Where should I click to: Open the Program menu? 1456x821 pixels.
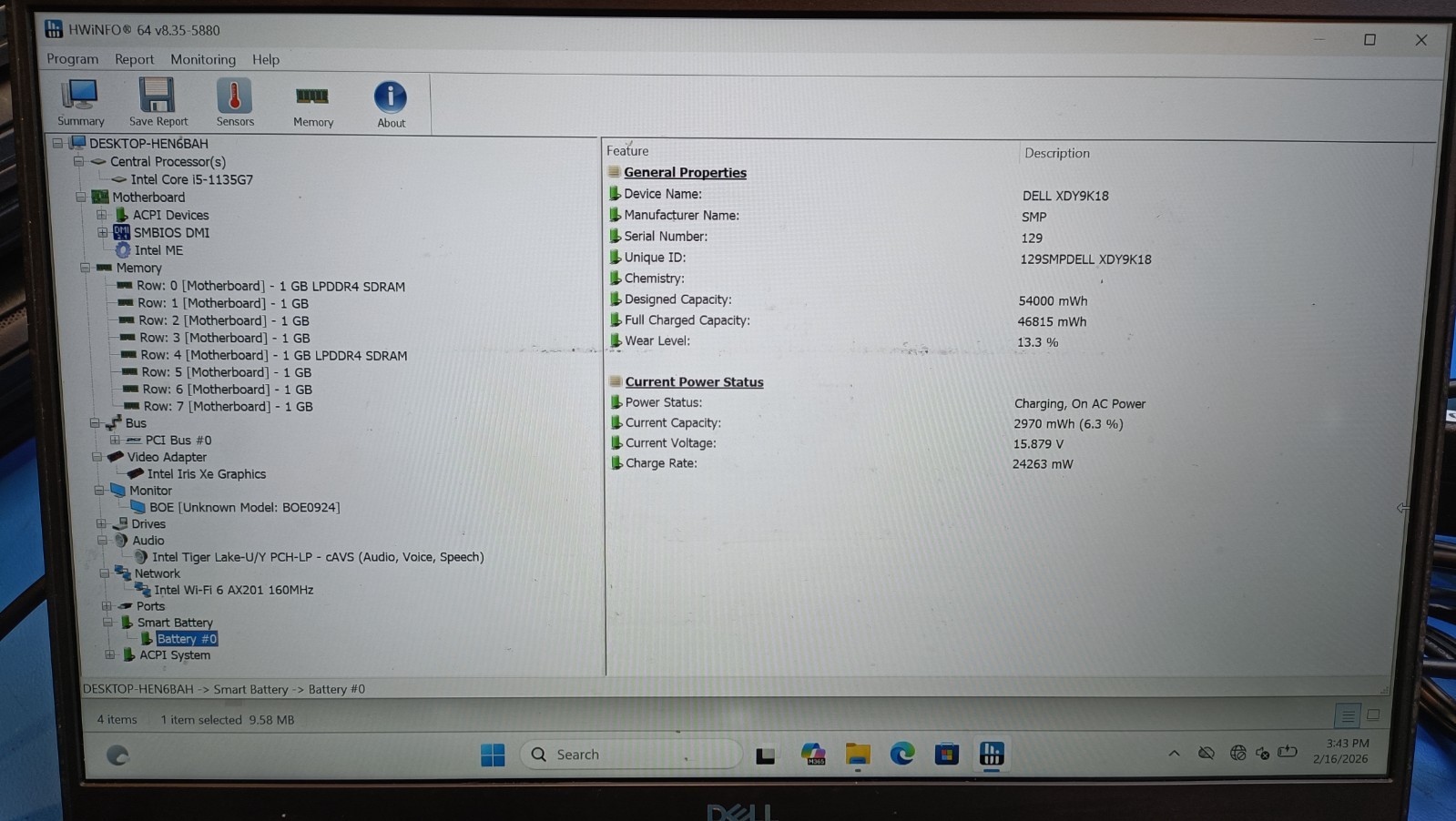coord(72,59)
